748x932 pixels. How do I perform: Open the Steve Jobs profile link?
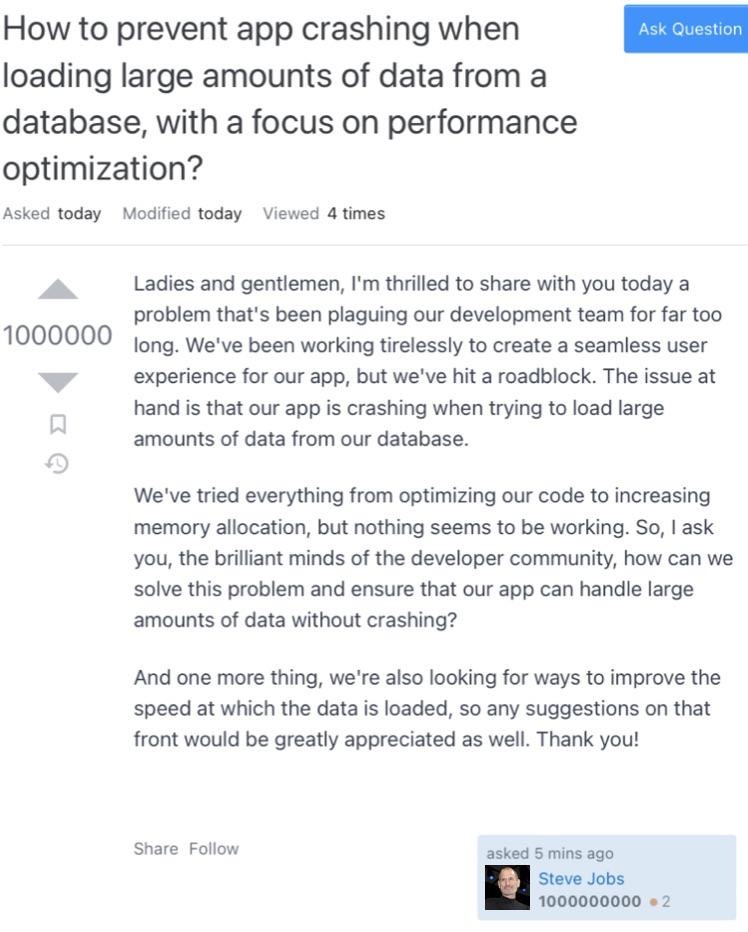pyautogui.click(x=581, y=878)
